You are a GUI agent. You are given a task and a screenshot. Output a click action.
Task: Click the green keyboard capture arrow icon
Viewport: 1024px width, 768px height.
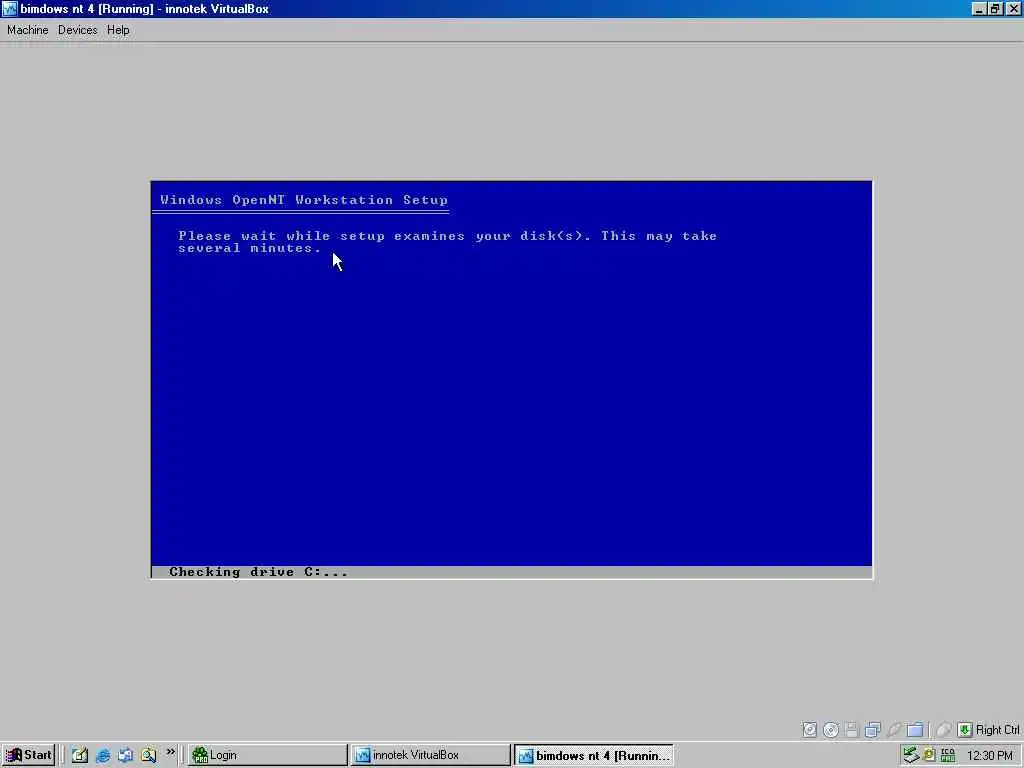[x=965, y=729]
